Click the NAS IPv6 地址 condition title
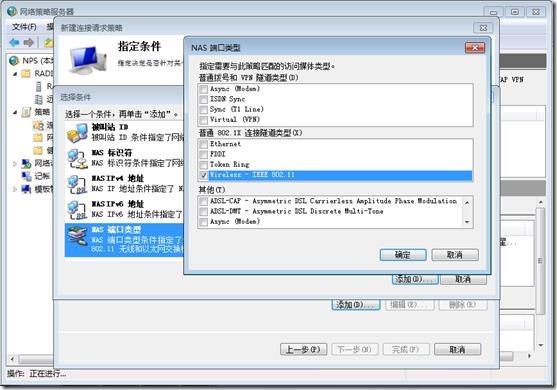 pos(118,204)
